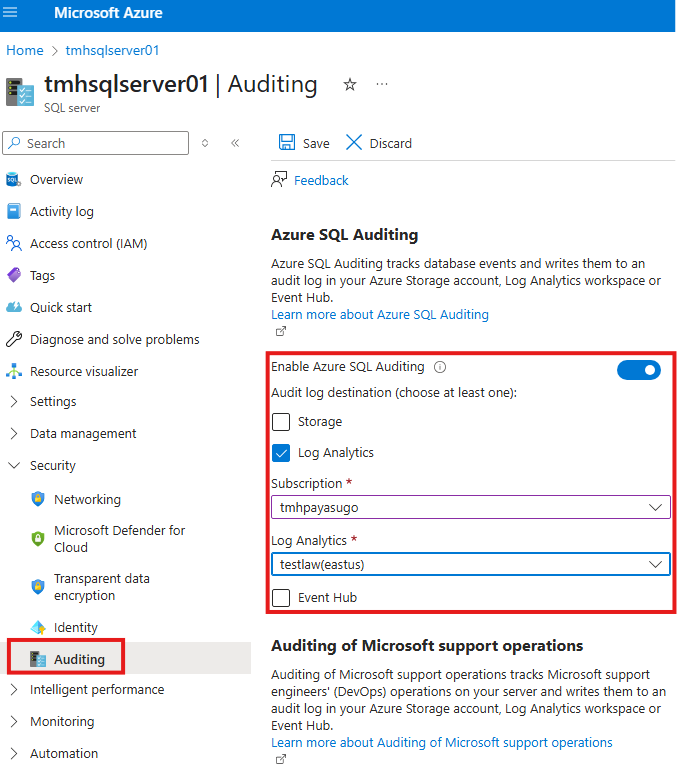Click the Transparent data encryption icon
Screen dimensions: 677x774
[38, 586]
